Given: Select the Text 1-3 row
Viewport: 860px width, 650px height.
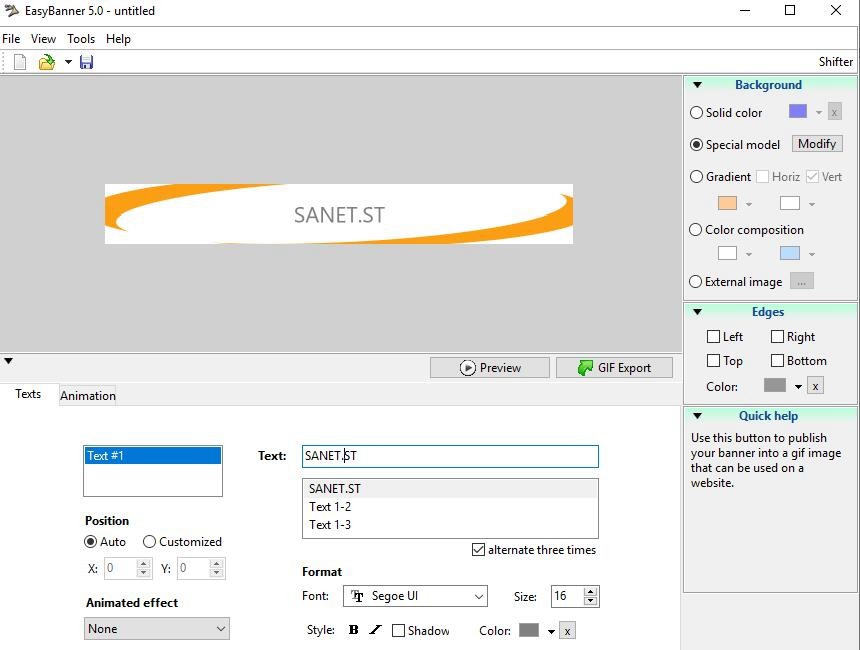Looking at the screenshot, I should click(450, 525).
